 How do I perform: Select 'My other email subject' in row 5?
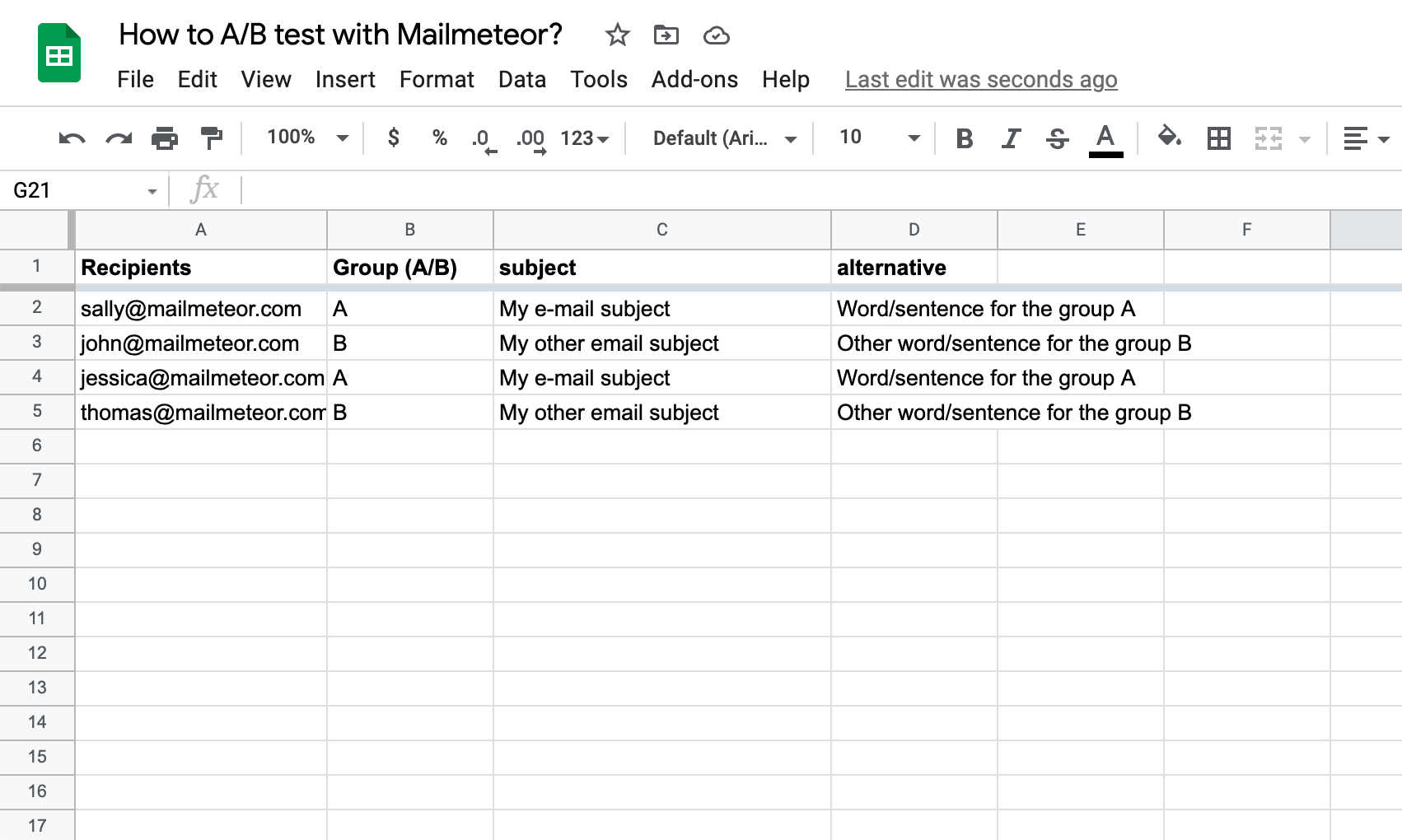pyautogui.click(x=662, y=413)
